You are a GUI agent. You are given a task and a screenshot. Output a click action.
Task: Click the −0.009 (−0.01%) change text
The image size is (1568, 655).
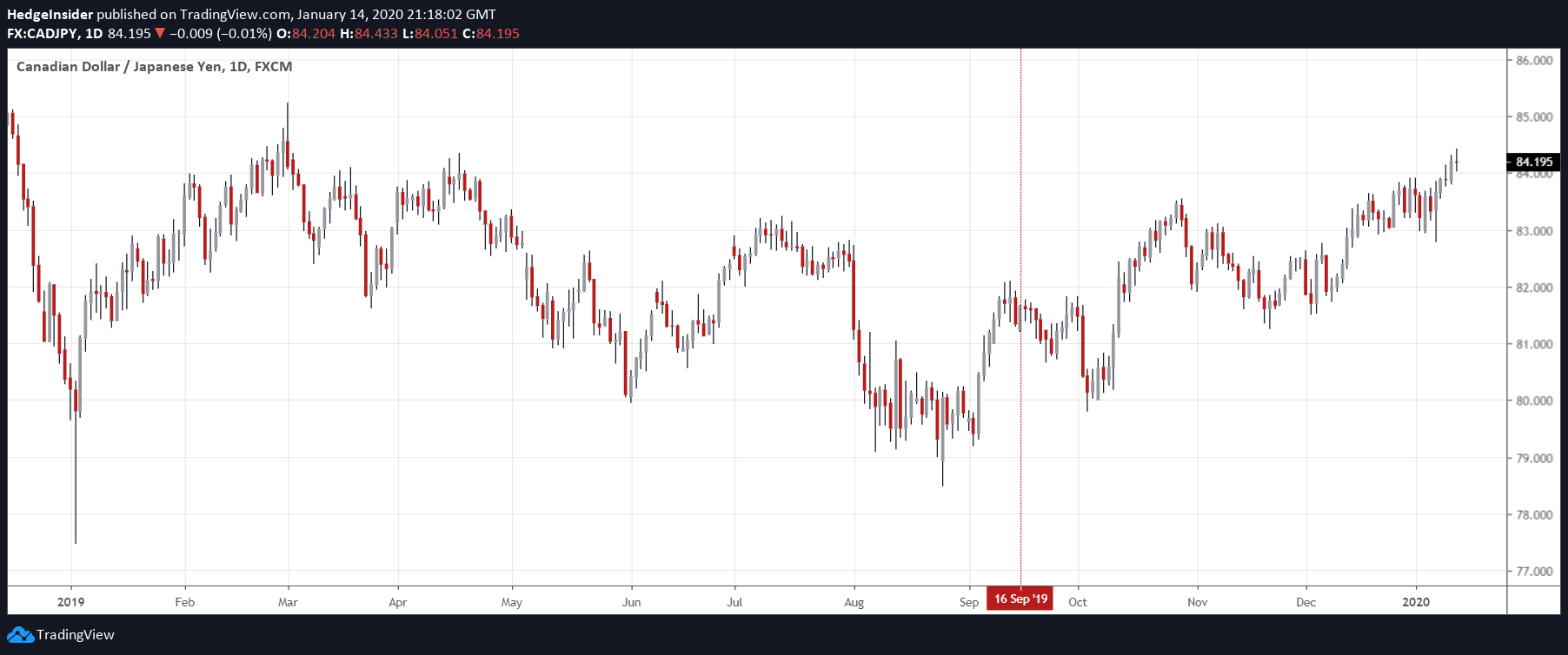[221, 34]
